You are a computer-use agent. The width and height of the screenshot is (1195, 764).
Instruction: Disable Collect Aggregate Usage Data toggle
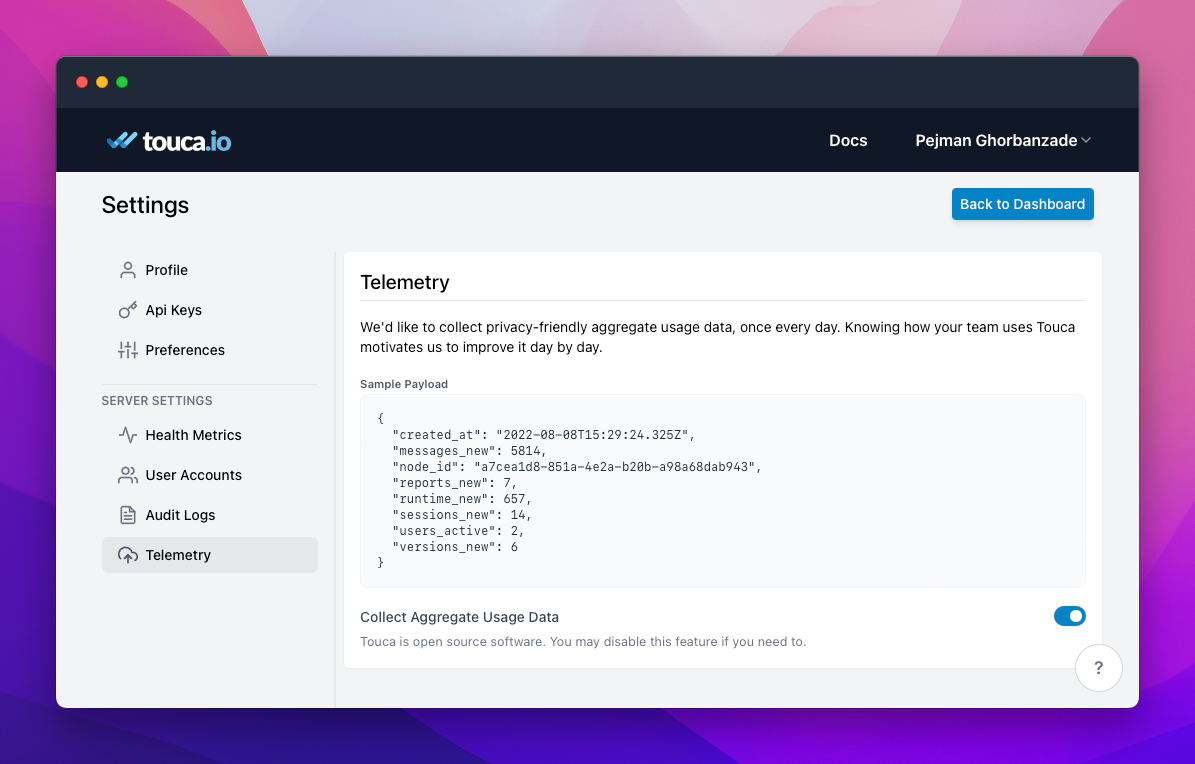tap(1069, 616)
